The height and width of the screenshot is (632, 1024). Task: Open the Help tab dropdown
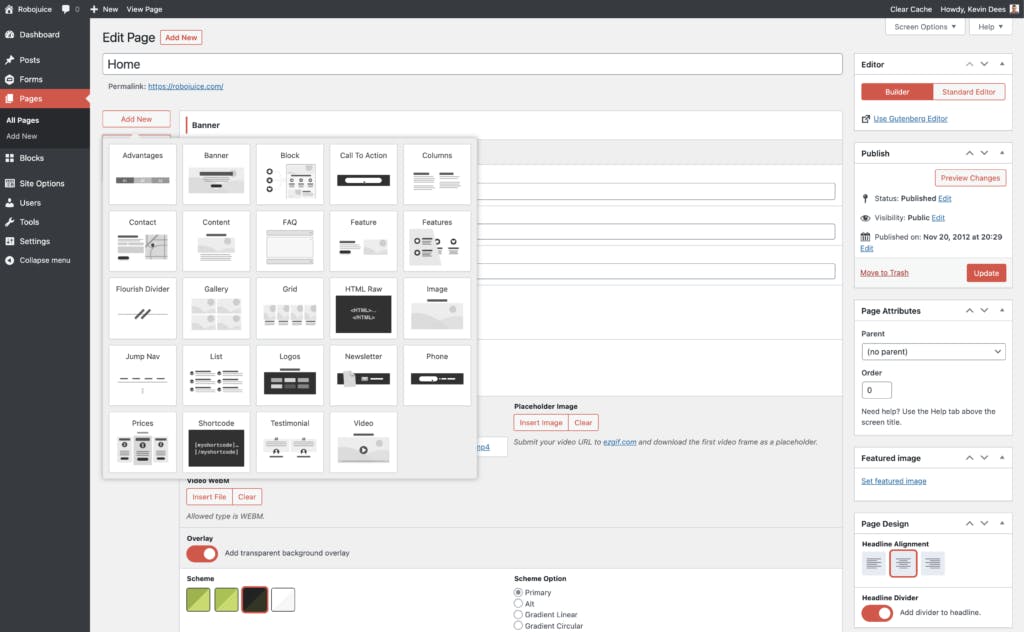click(x=990, y=27)
